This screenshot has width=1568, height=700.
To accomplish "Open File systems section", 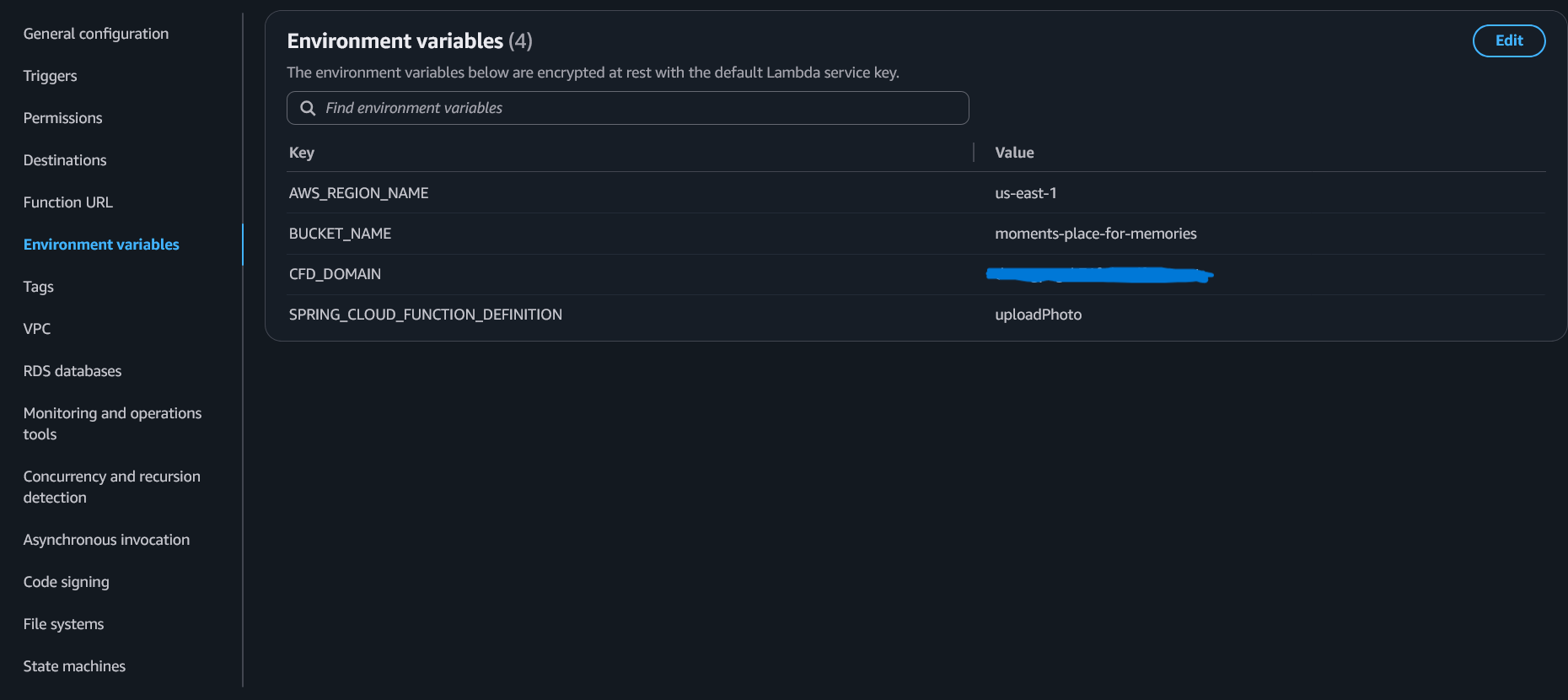I will click(64, 624).
